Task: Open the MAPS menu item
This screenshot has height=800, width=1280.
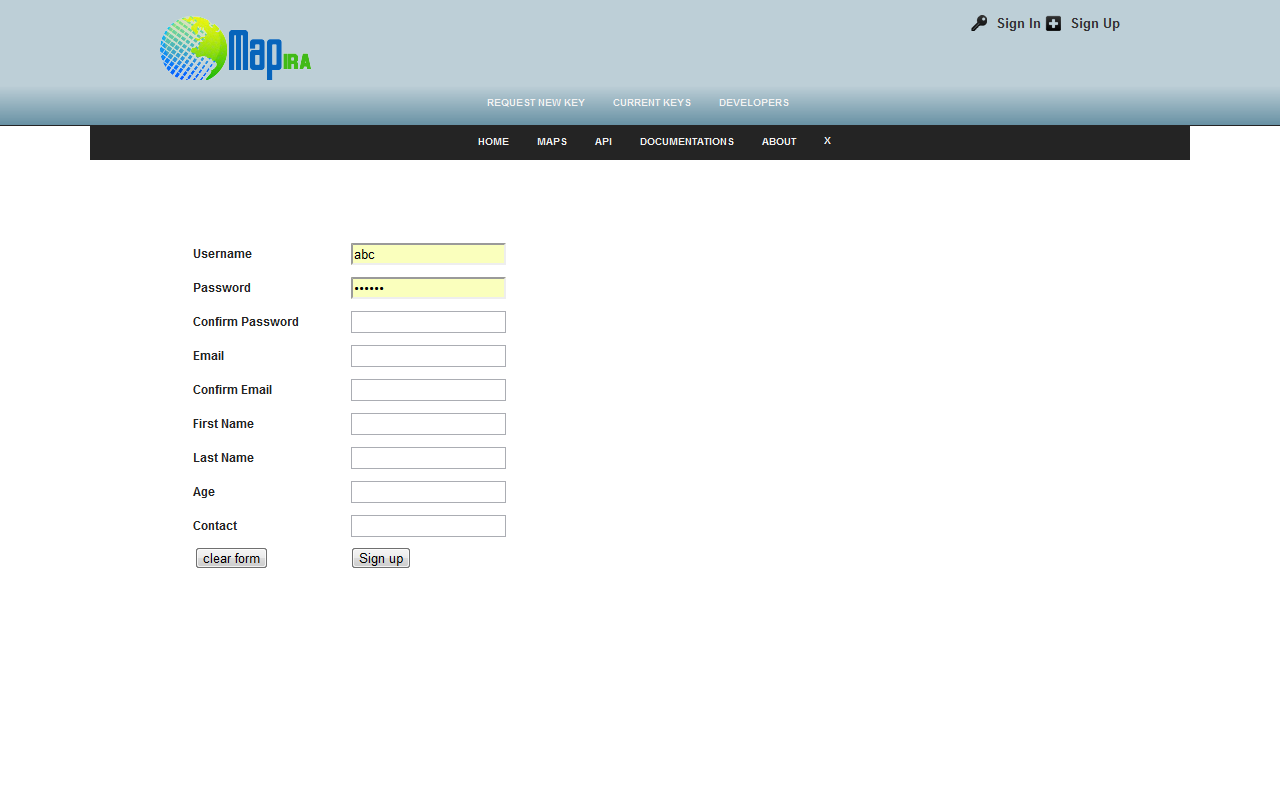Action: pyautogui.click(x=552, y=141)
